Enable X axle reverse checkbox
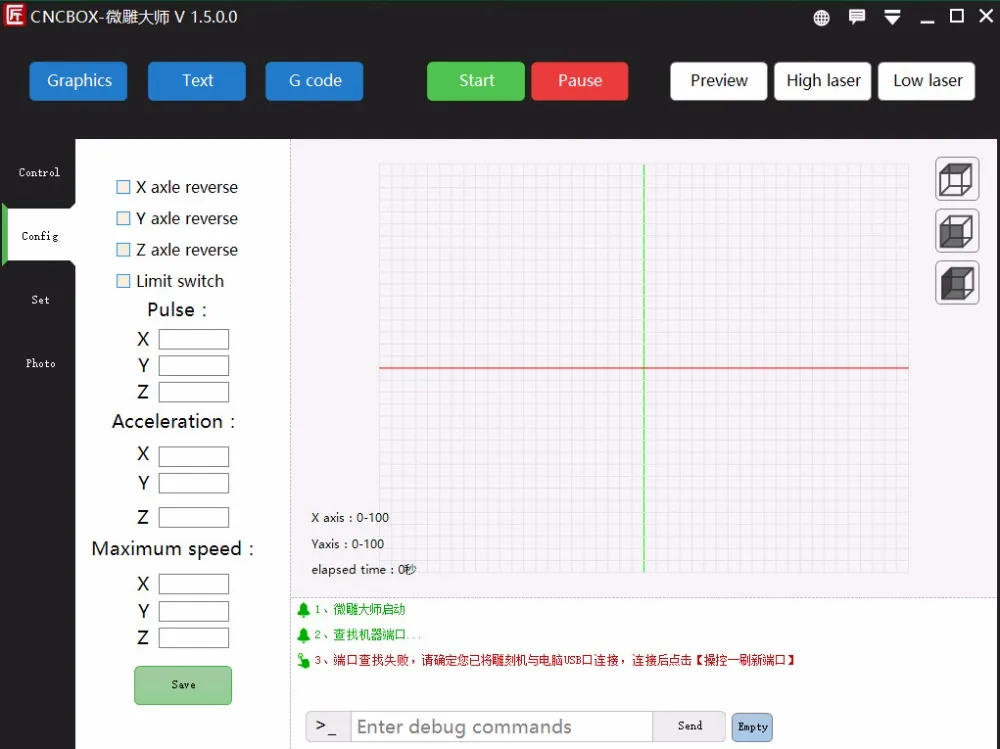The image size is (1000, 749). 123,187
